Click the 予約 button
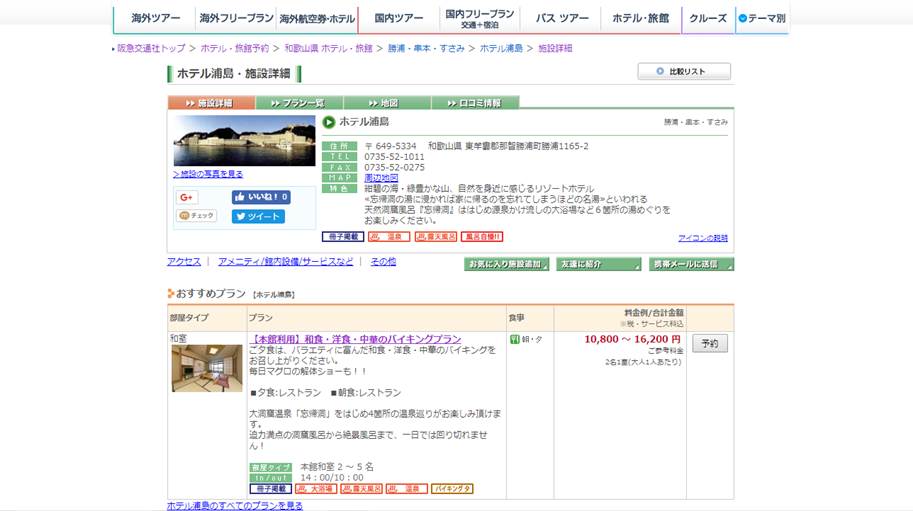The height and width of the screenshot is (511, 913). tap(710, 343)
